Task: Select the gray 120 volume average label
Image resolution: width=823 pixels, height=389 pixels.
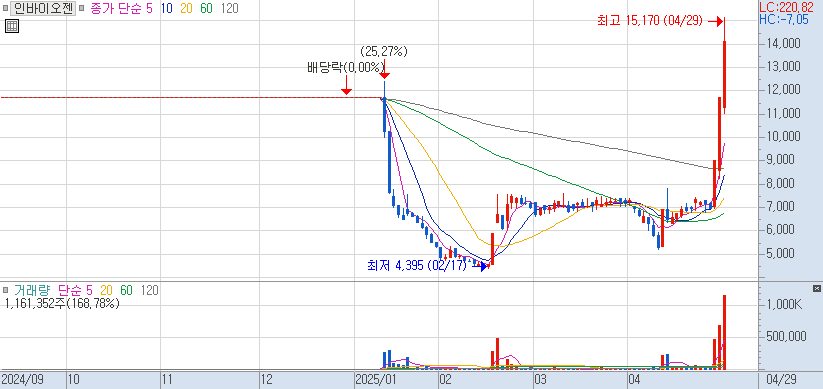Action: 150,290
